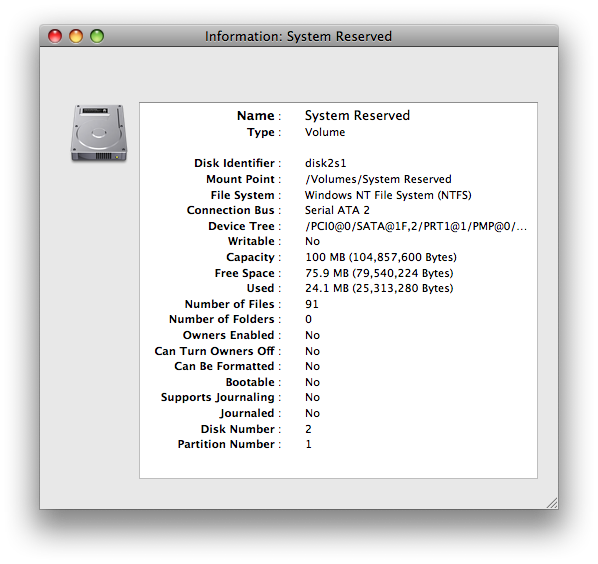This screenshot has width=598, height=564.
Task: Click the 'Serial ATA 2' value
Action: tap(337, 210)
